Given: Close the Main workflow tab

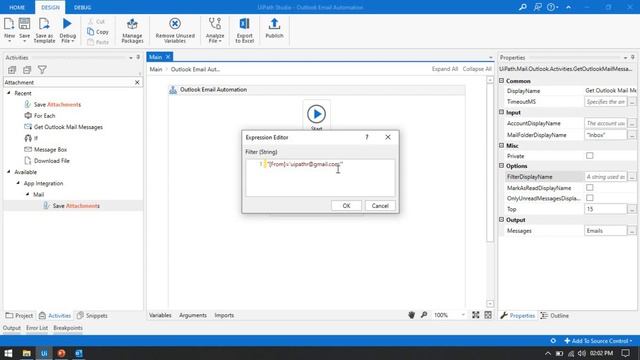Looking at the screenshot, I should (168, 57).
